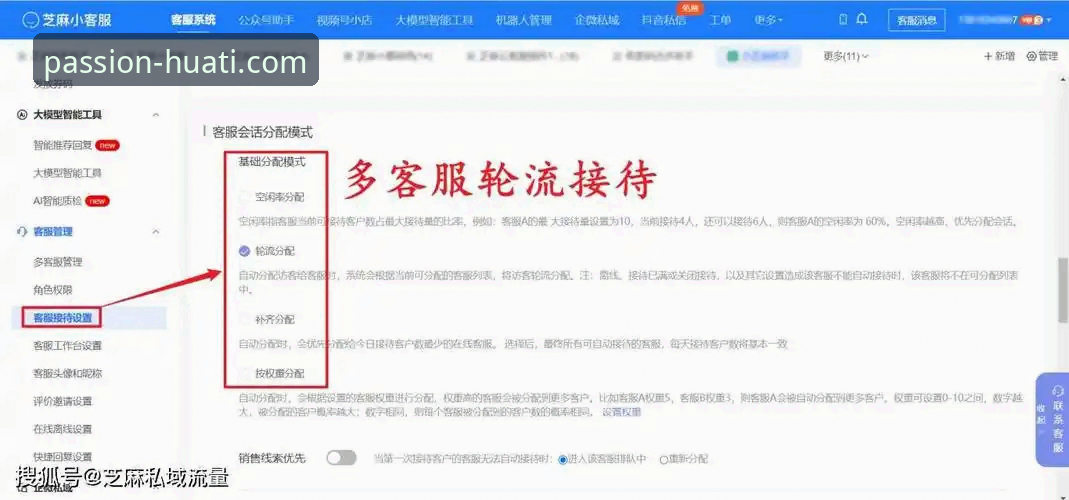Select the highlighted green account tab
The width and height of the screenshot is (1069, 500).
pos(758,57)
